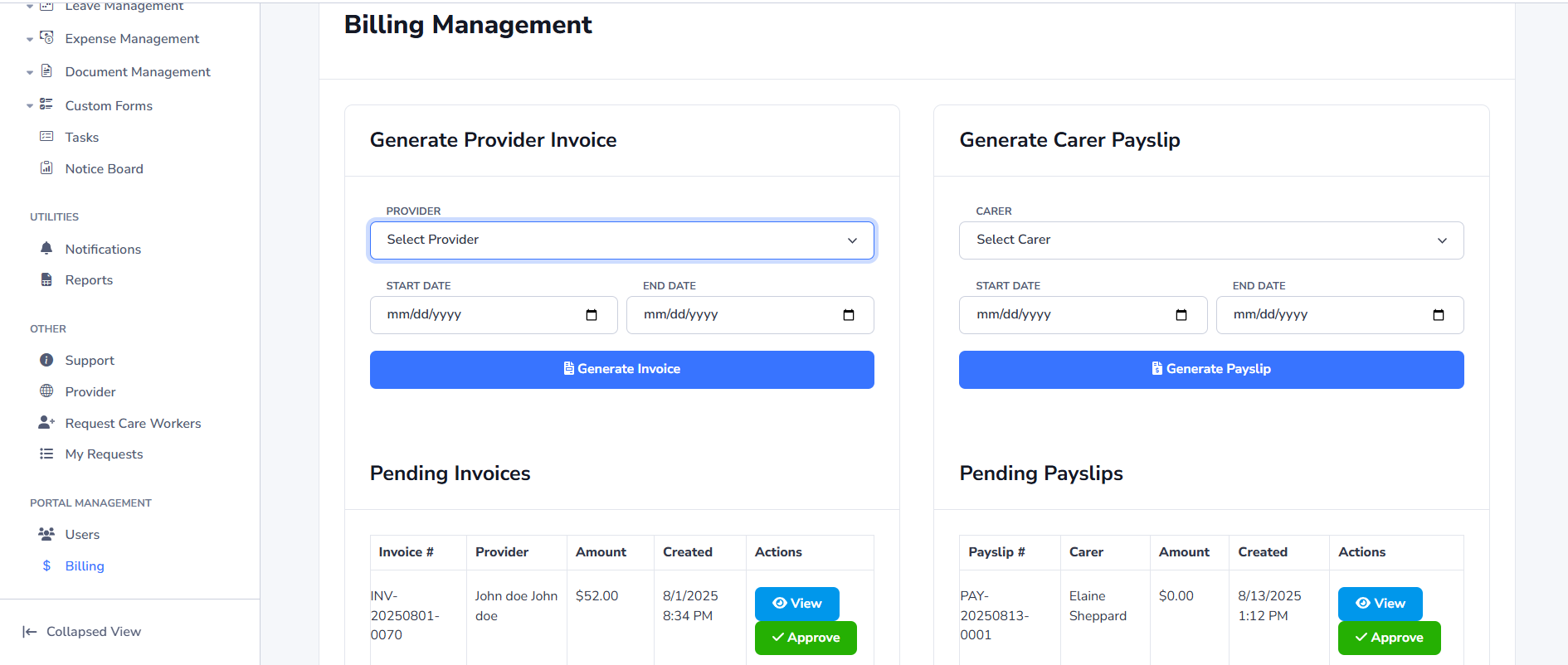
Task: Open calendar picker for invoice start date
Action: click(x=592, y=315)
